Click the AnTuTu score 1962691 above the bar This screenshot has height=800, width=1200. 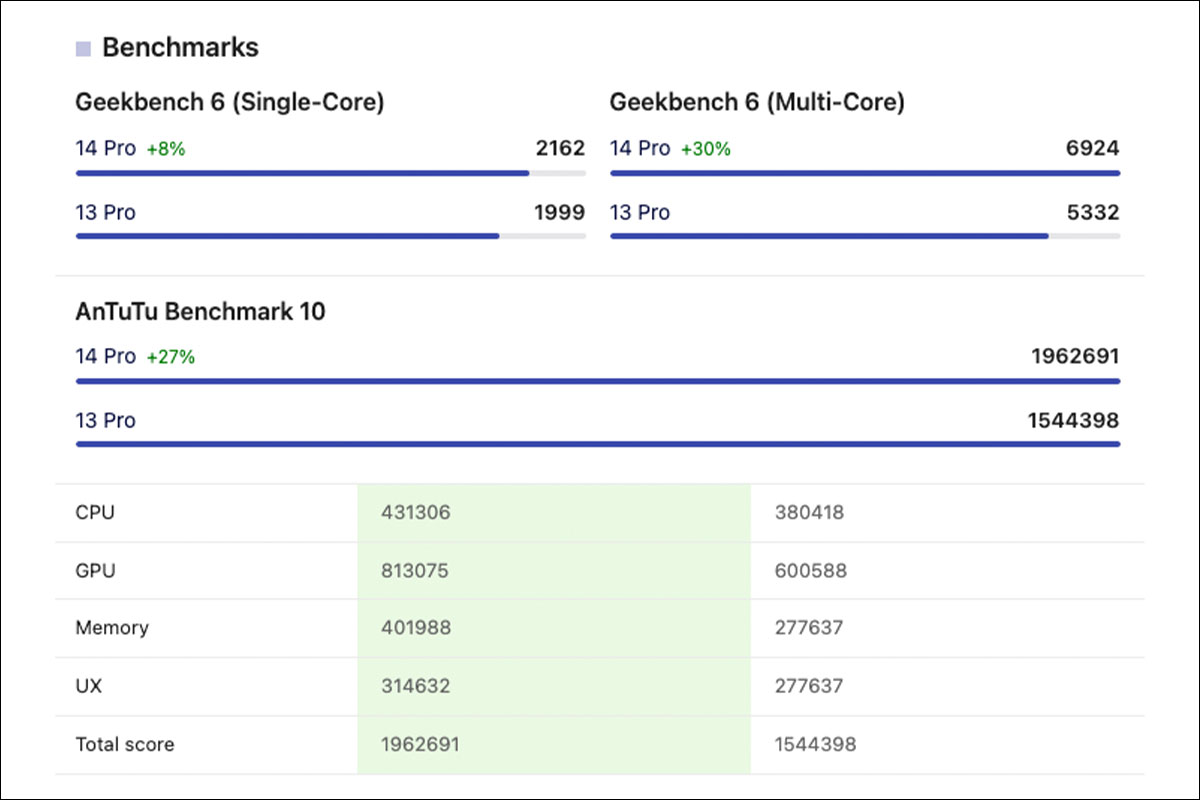(x=1075, y=356)
